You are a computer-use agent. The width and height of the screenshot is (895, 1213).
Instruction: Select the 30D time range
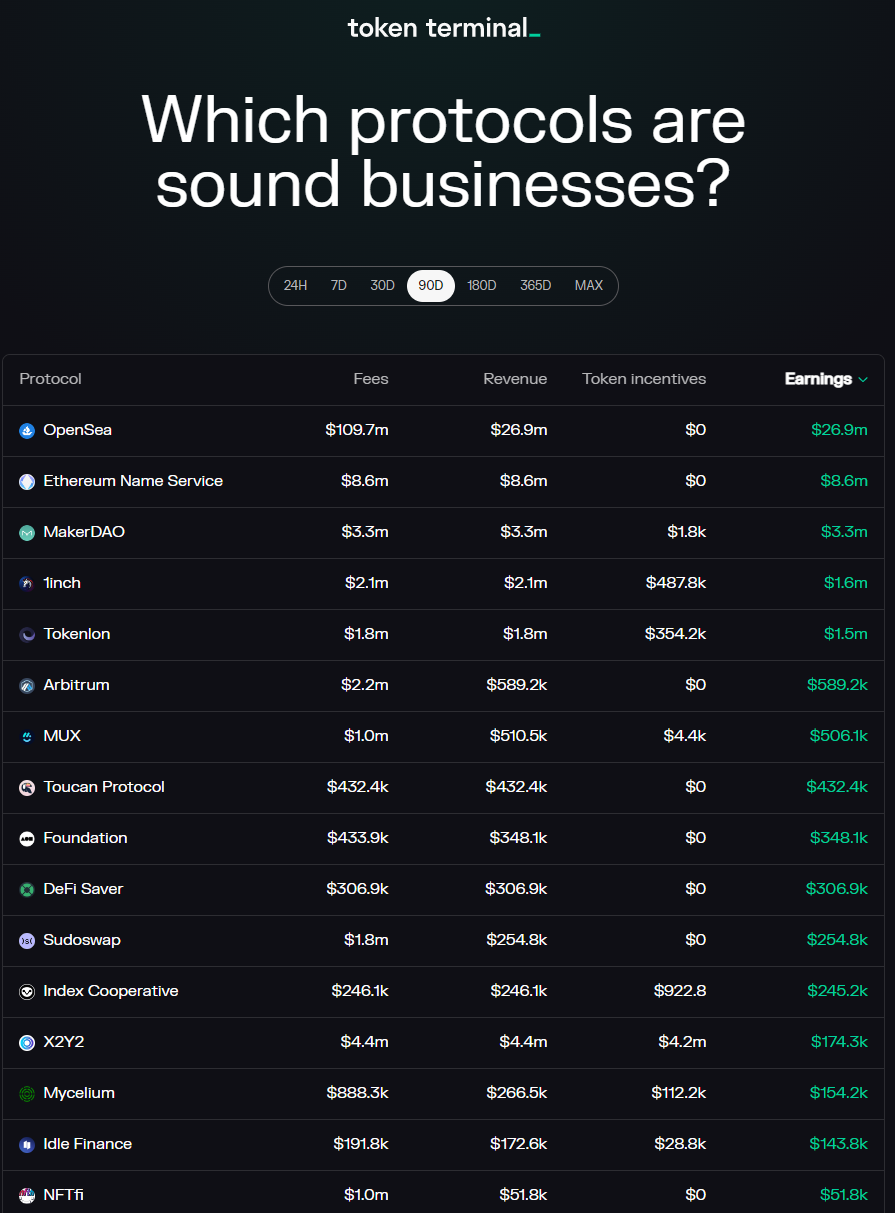tap(383, 286)
